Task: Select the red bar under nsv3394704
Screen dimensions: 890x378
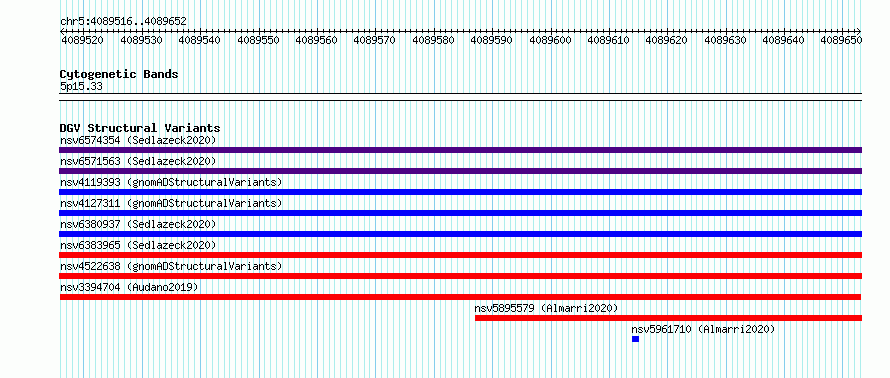Action: click(x=460, y=297)
